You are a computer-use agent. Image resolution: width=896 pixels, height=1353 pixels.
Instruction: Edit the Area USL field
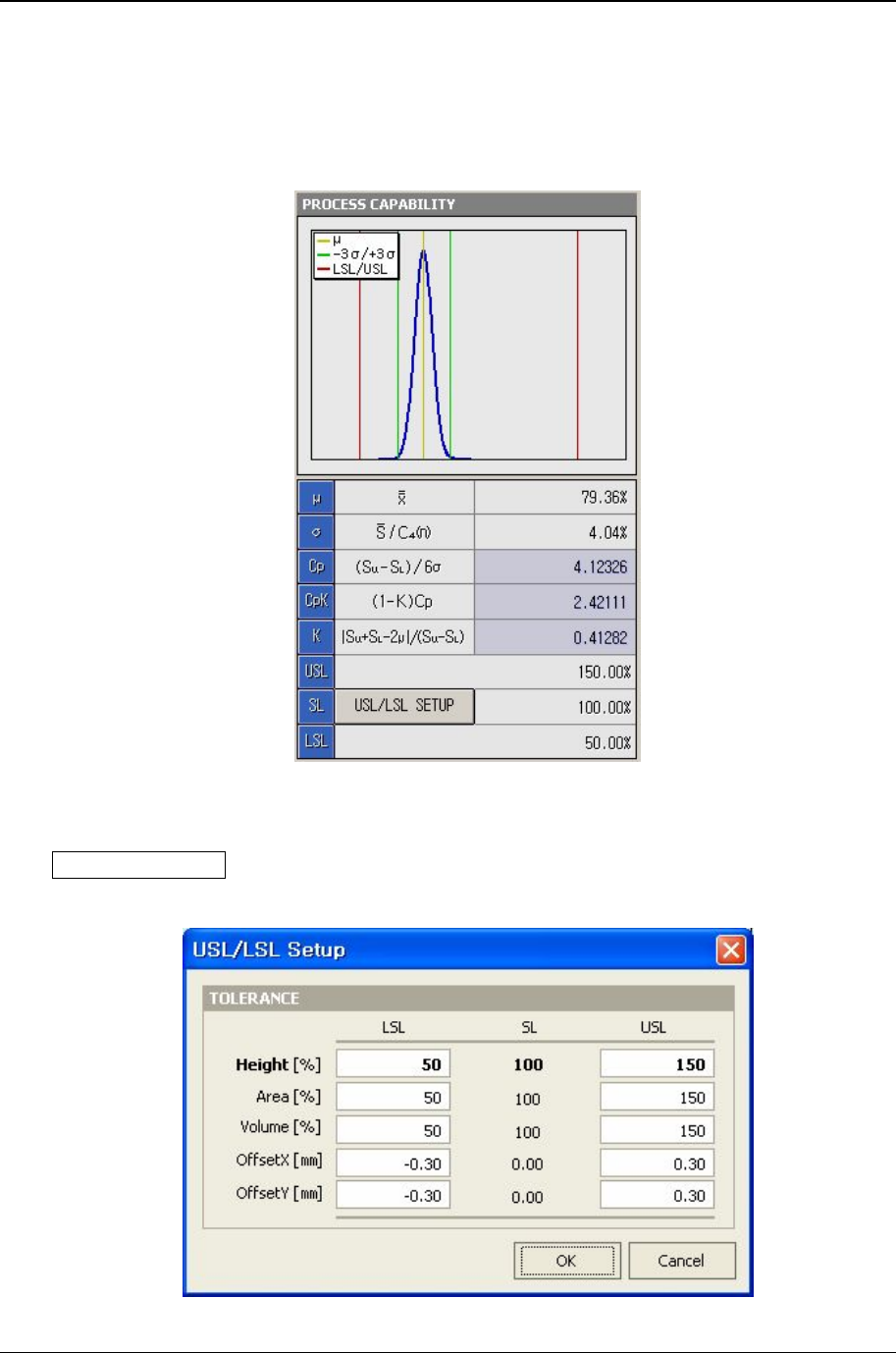(x=657, y=1098)
